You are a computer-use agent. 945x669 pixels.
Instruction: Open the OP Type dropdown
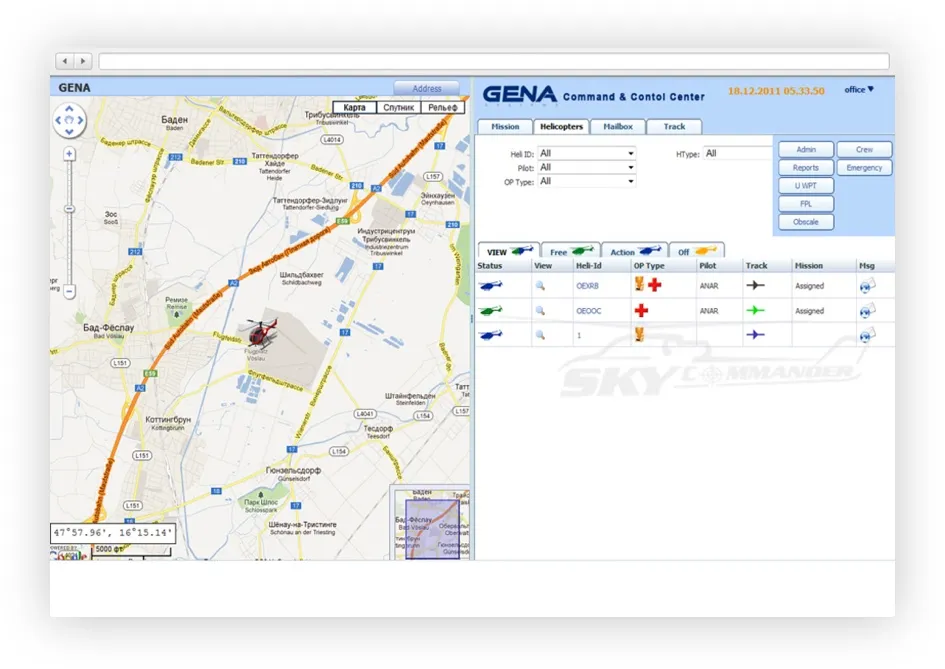click(586, 181)
